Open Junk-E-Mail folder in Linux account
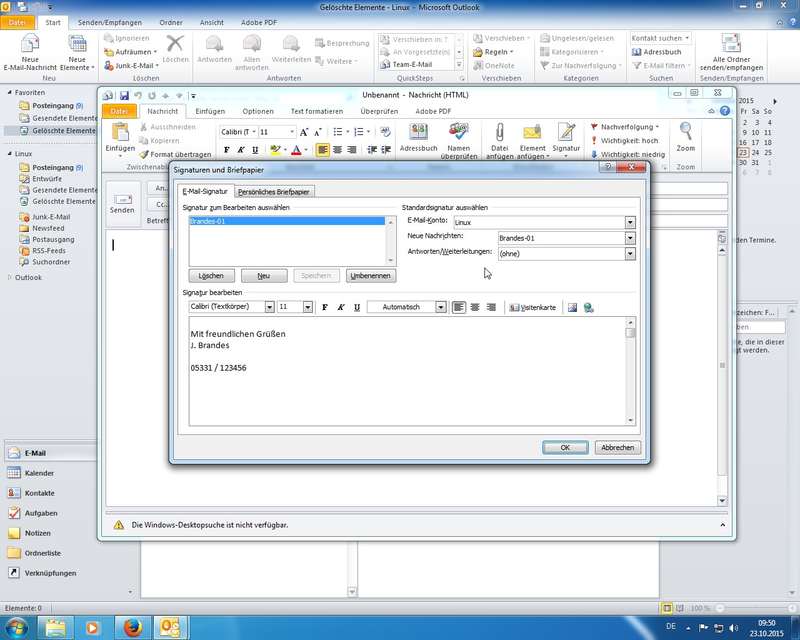The height and width of the screenshot is (640, 800). (51, 217)
